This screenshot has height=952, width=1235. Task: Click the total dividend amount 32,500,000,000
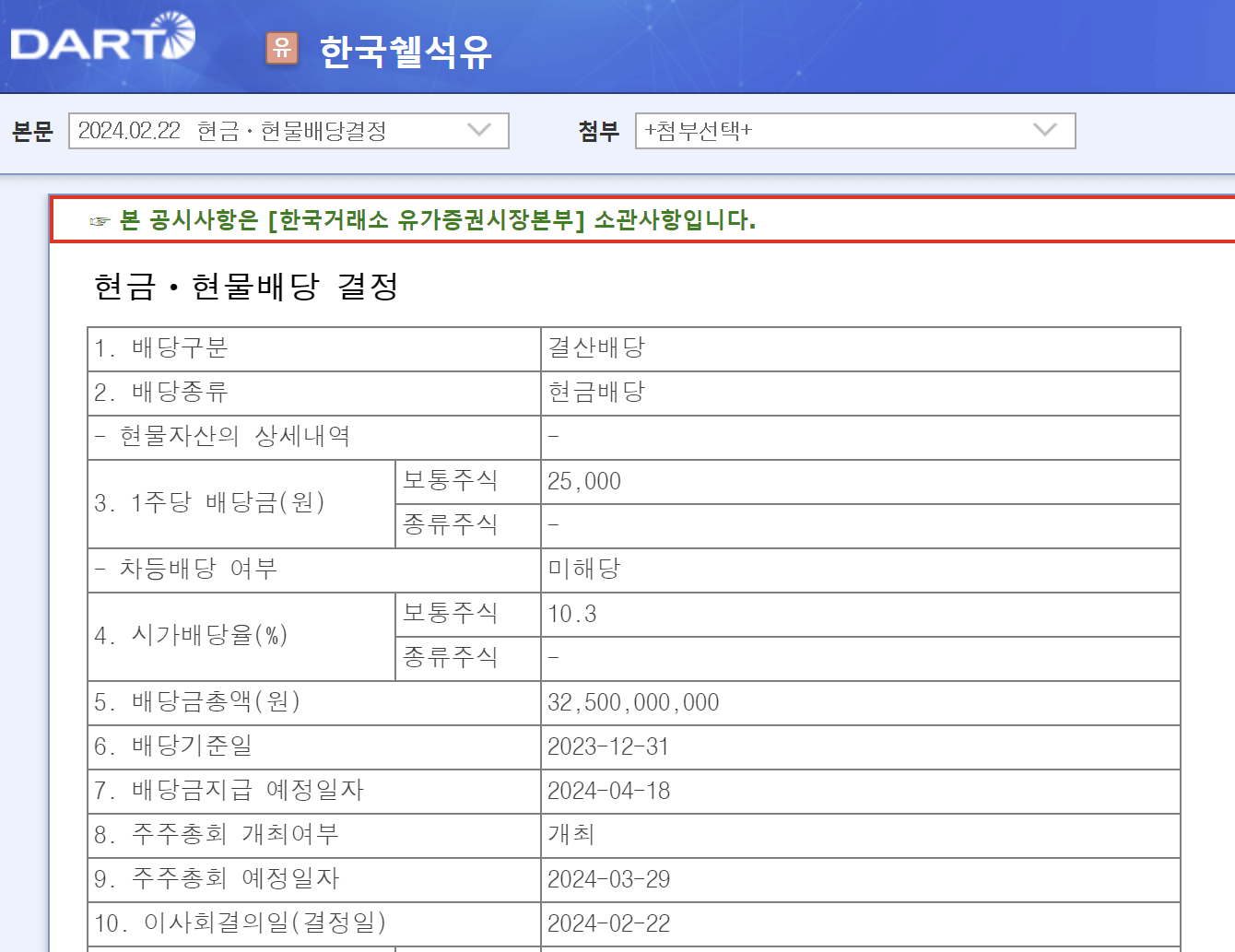click(632, 702)
